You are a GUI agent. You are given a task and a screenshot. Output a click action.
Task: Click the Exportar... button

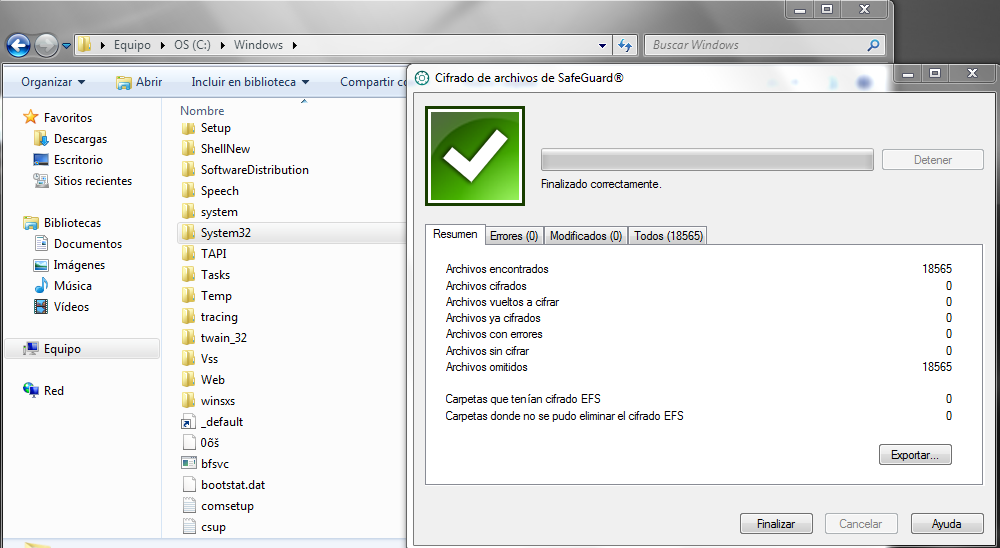click(915, 455)
